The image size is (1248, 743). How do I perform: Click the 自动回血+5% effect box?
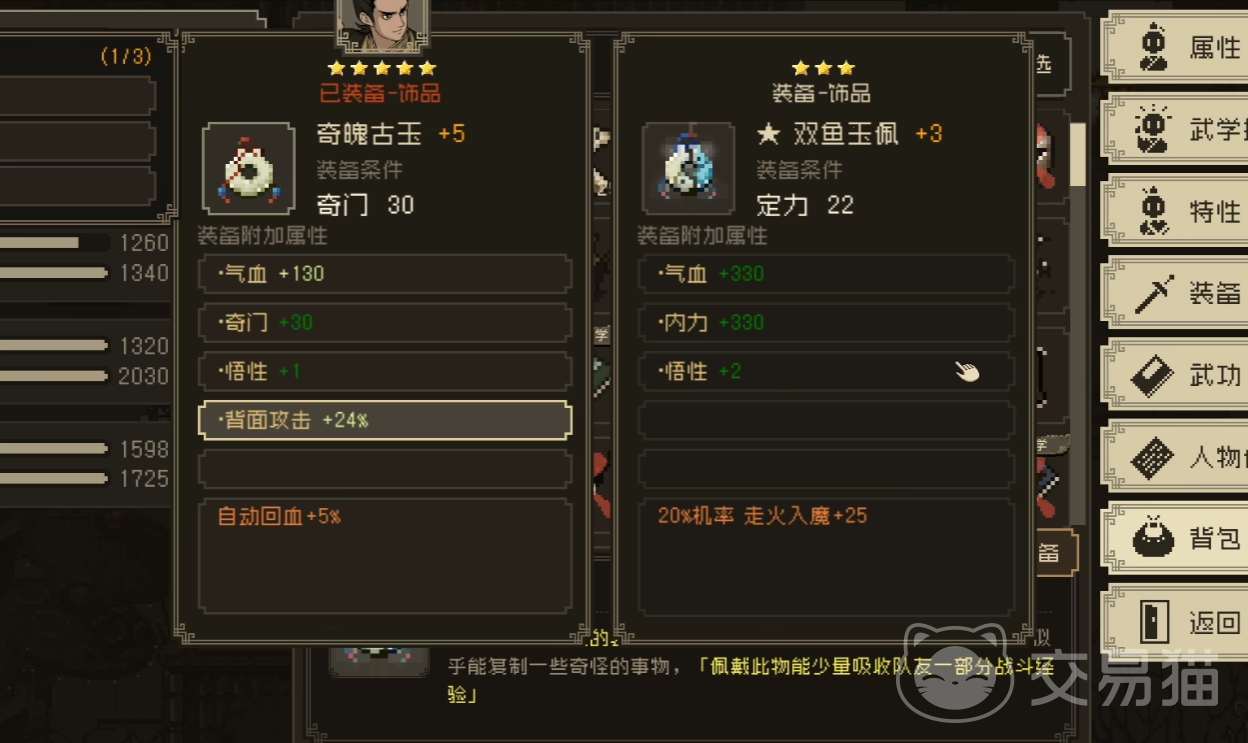click(x=385, y=556)
